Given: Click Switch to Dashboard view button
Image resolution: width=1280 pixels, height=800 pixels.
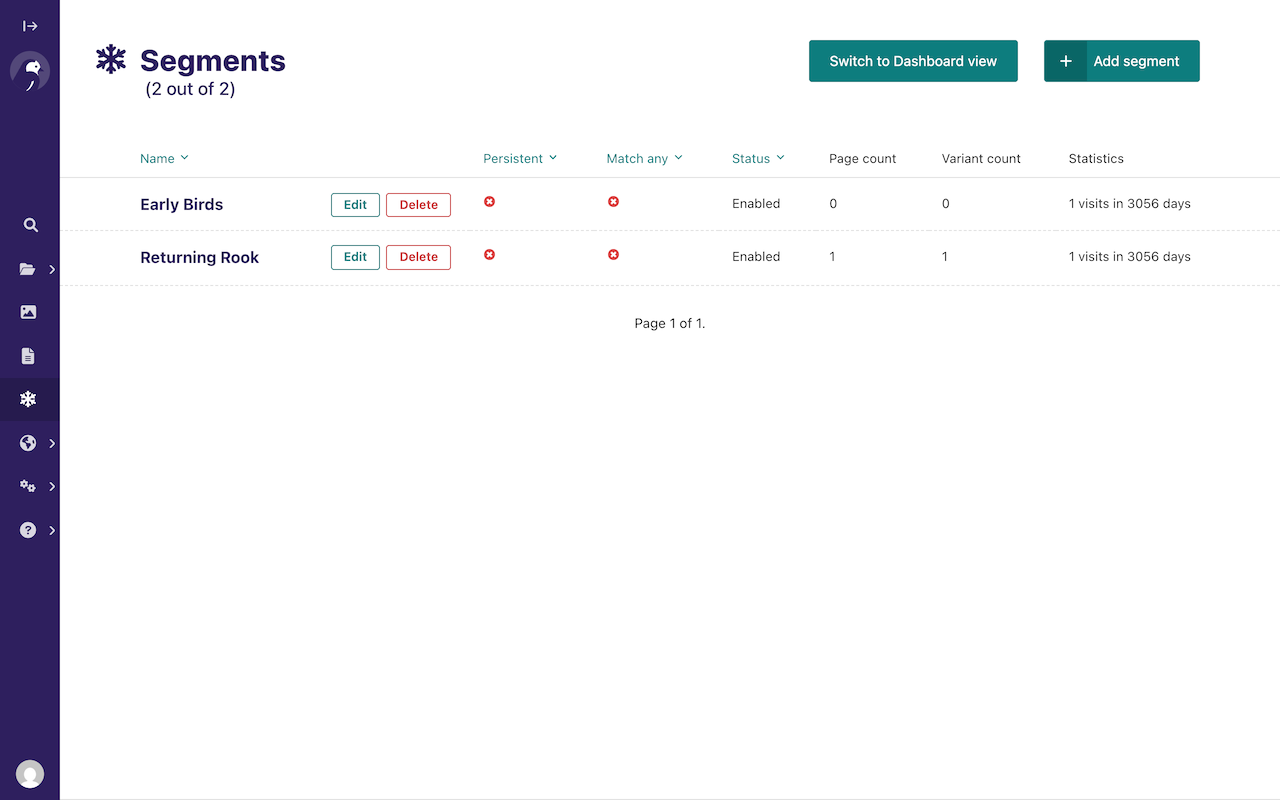Looking at the screenshot, I should [913, 61].
